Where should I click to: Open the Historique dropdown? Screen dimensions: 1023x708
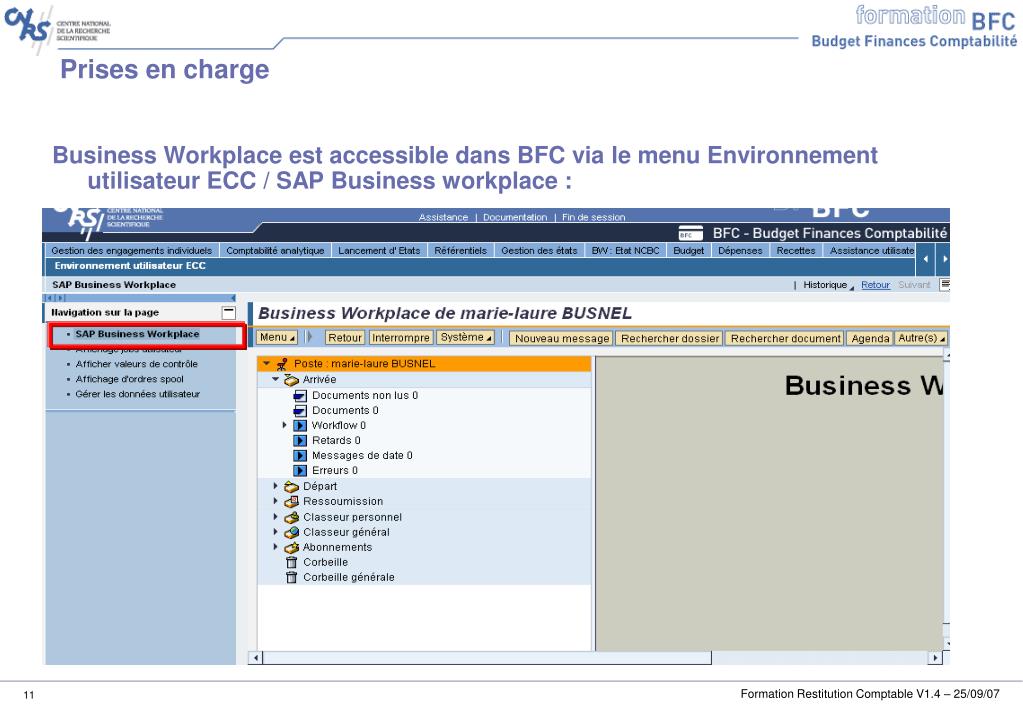[x=828, y=285]
